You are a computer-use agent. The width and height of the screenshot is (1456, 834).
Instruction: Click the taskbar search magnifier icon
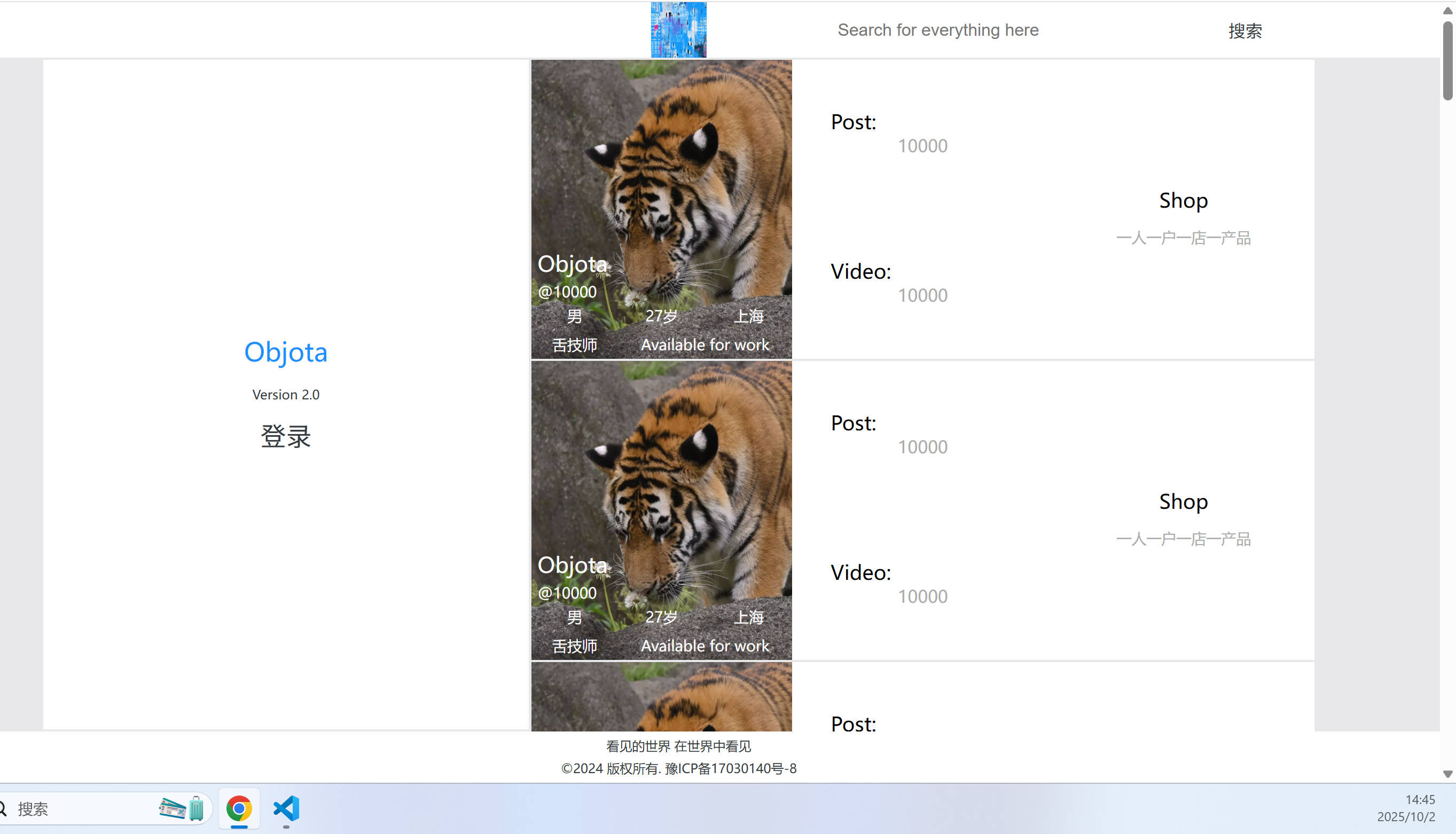(3, 809)
